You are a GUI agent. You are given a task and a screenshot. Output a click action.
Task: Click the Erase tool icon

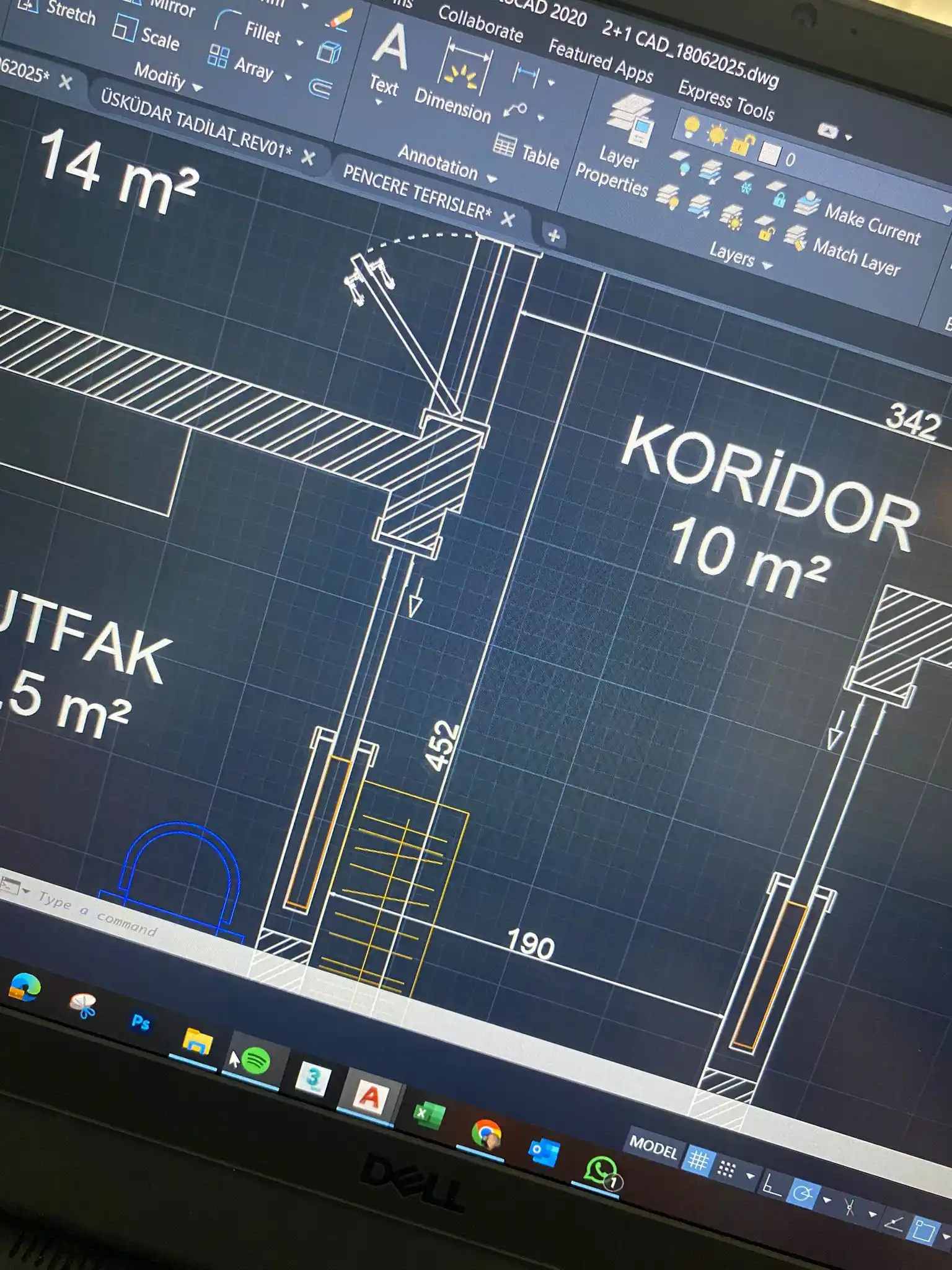pyautogui.click(x=340, y=20)
